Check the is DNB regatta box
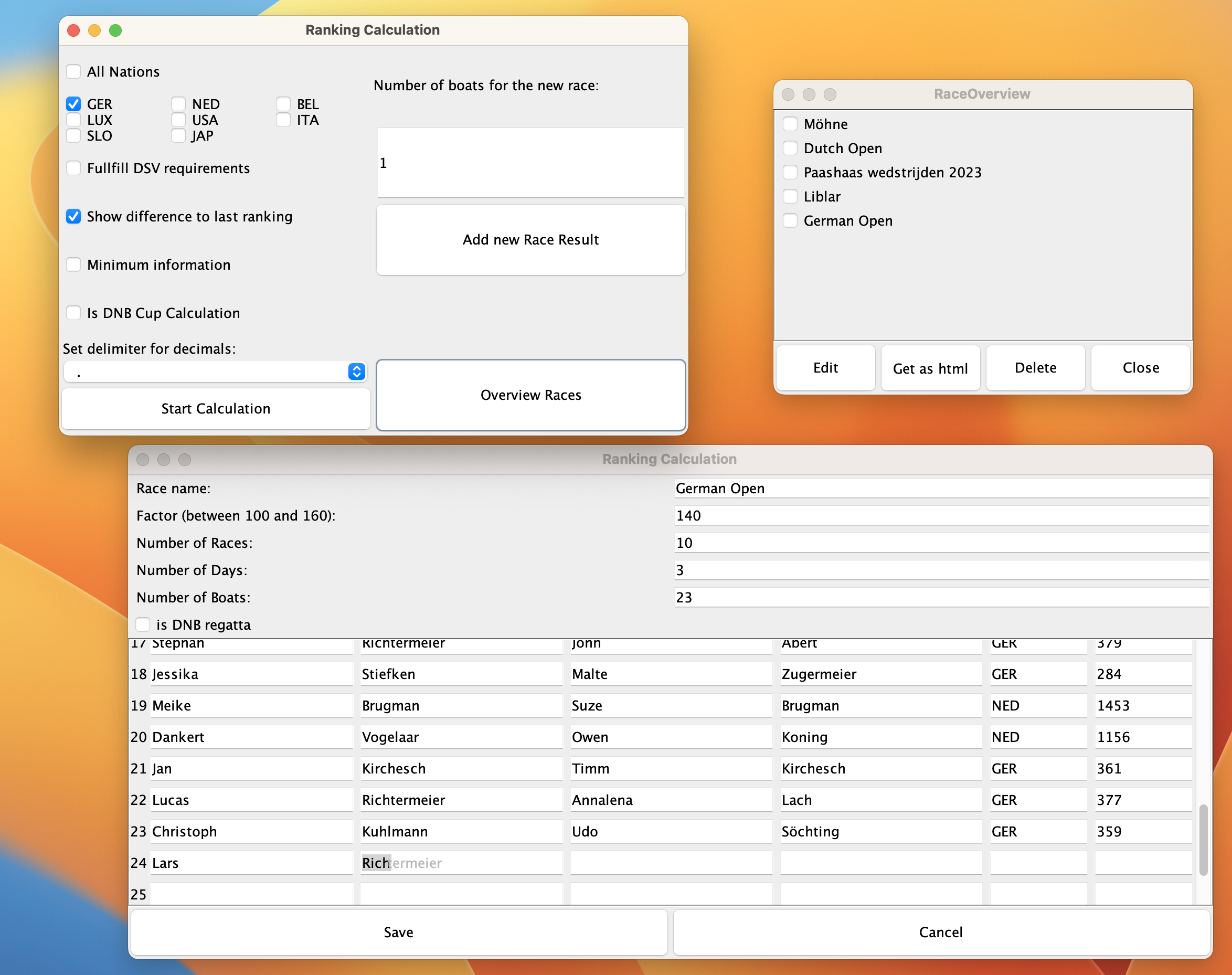Image resolution: width=1232 pixels, height=975 pixels. click(143, 624)
